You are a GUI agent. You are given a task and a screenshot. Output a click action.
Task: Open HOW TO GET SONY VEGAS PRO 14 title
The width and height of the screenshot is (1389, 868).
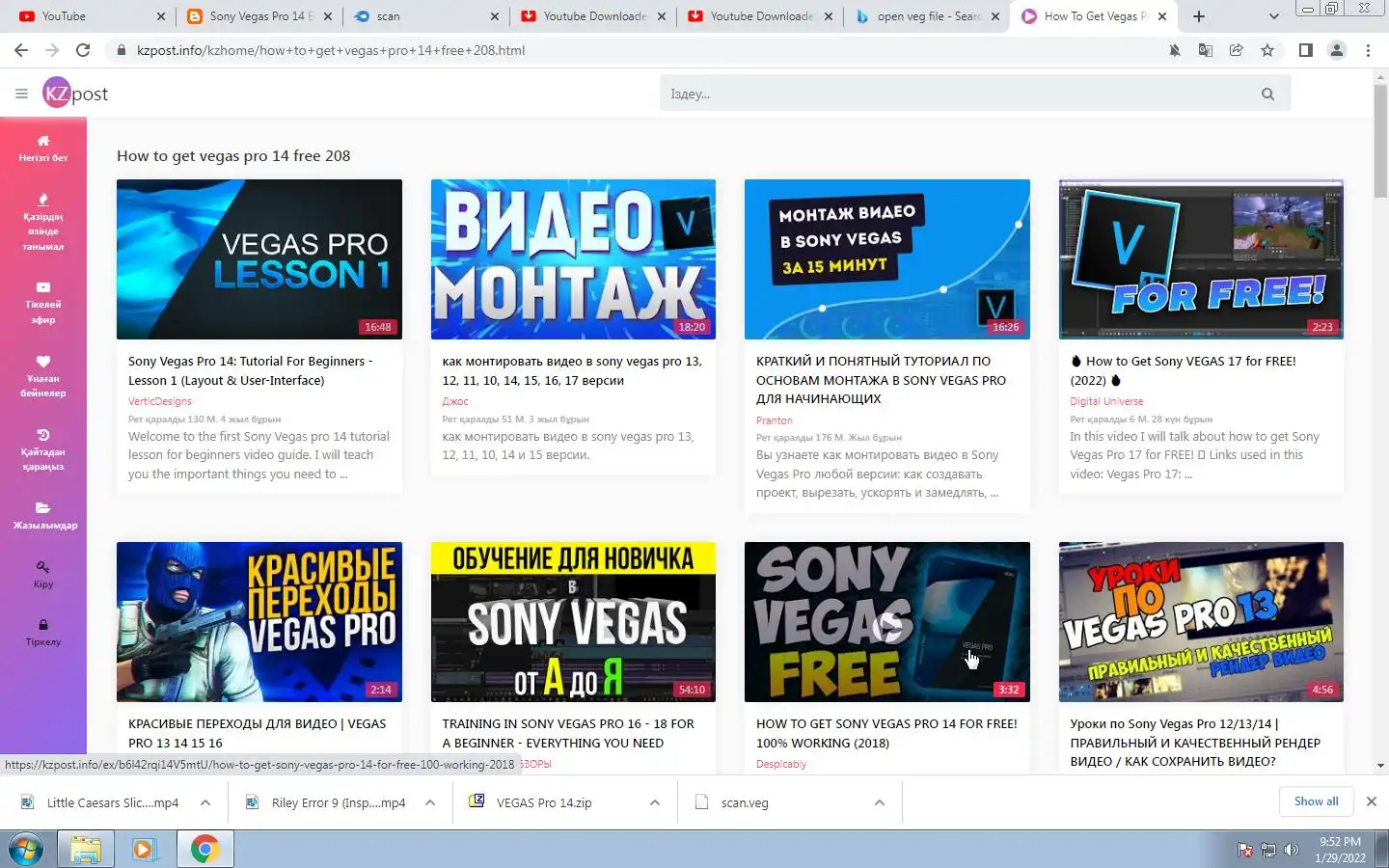[886, 733]
